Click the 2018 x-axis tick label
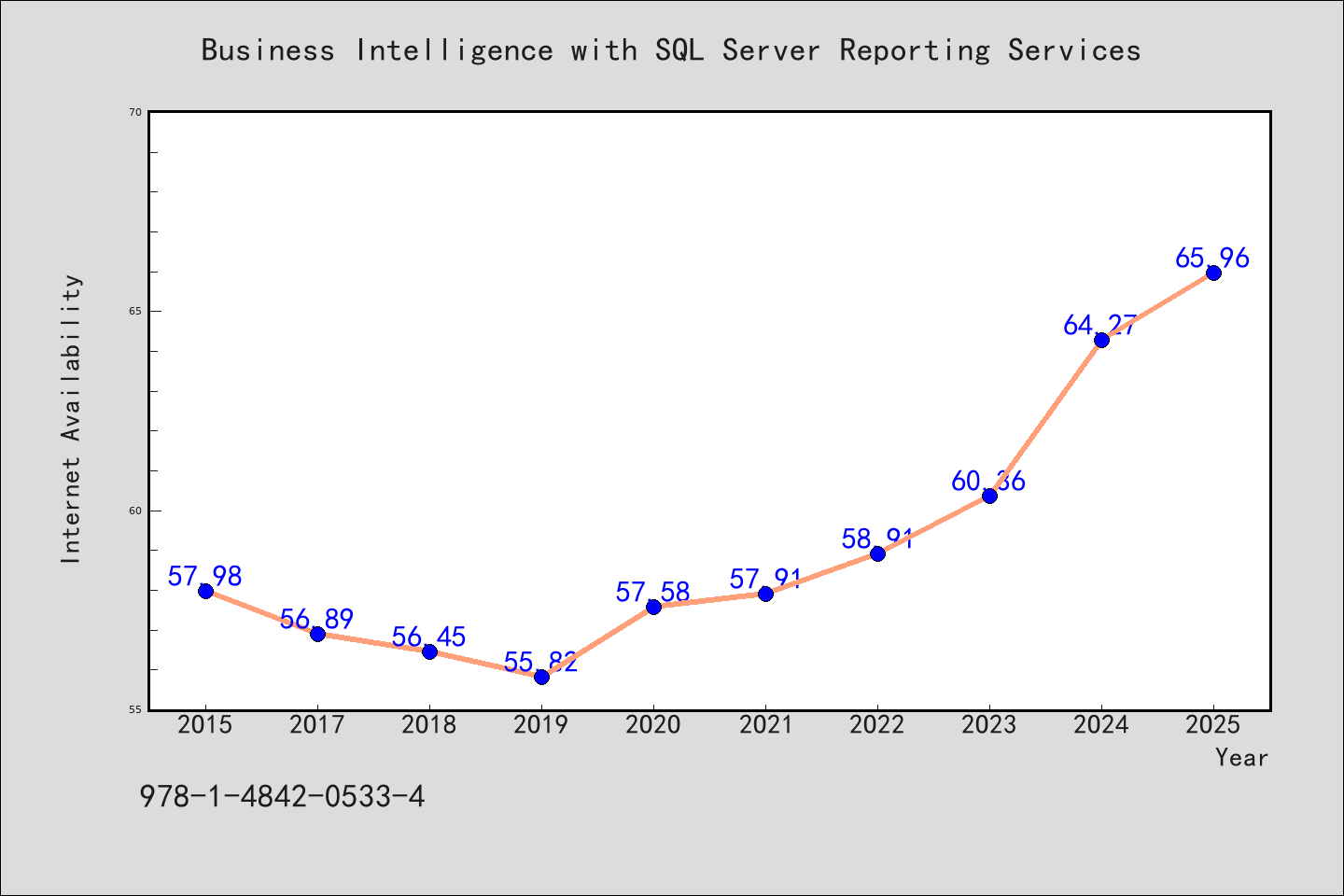The width and height of the screenshot is (1344, 896). pos(429,725)
